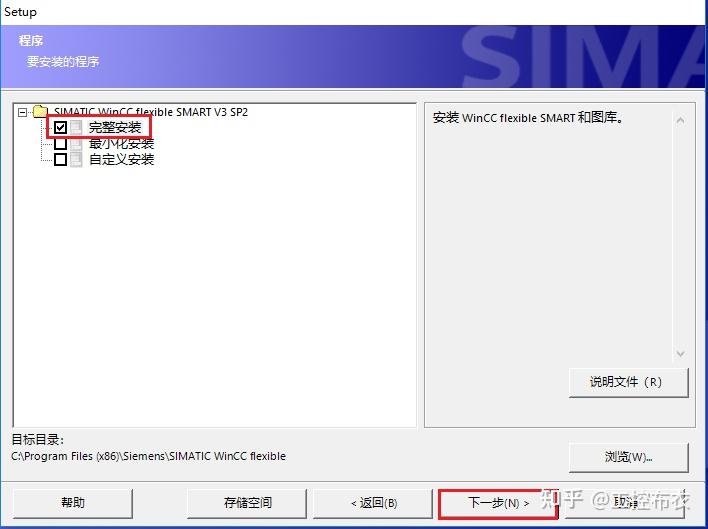
Task: Collapse the SIMATIC WinCC flexible SMART tree node
Action: pyautogui.click(x=23, y=112)
